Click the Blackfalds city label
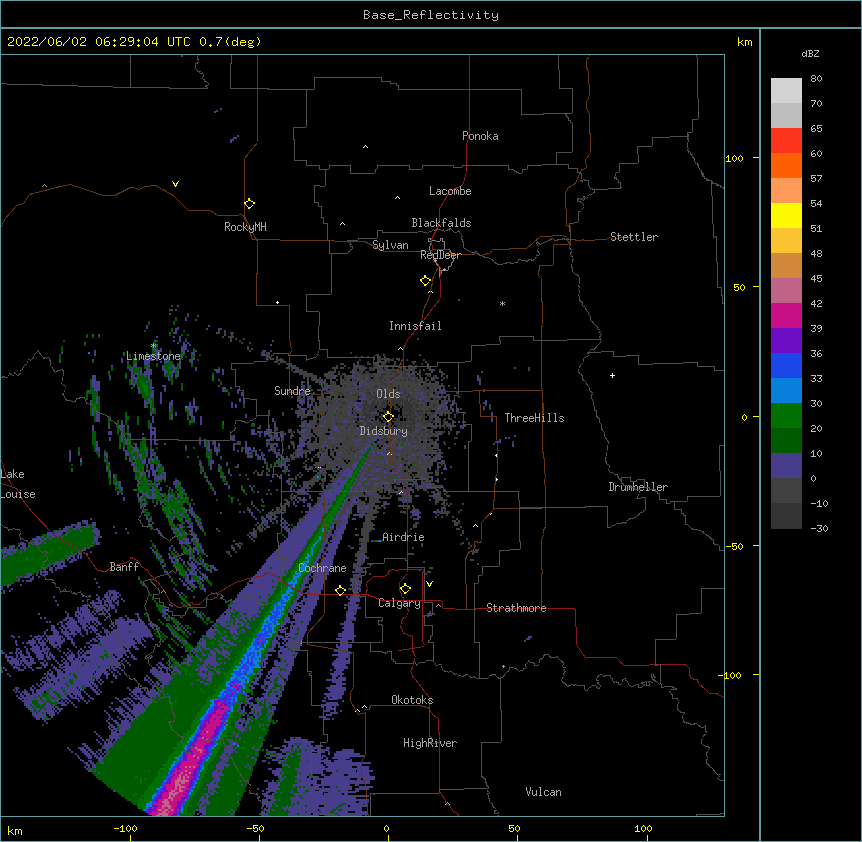The height and width of the screenshot is (842, 862). [x=441, y=223]
